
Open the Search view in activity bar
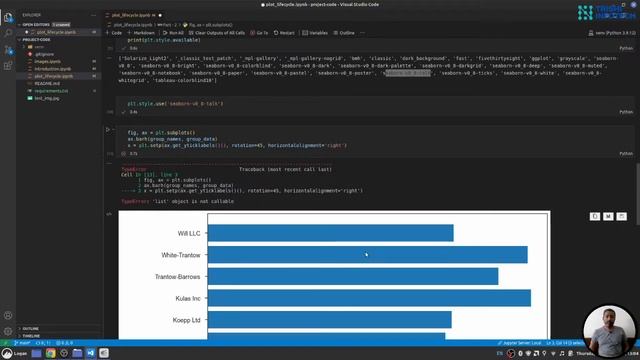(x=8, y=33)
